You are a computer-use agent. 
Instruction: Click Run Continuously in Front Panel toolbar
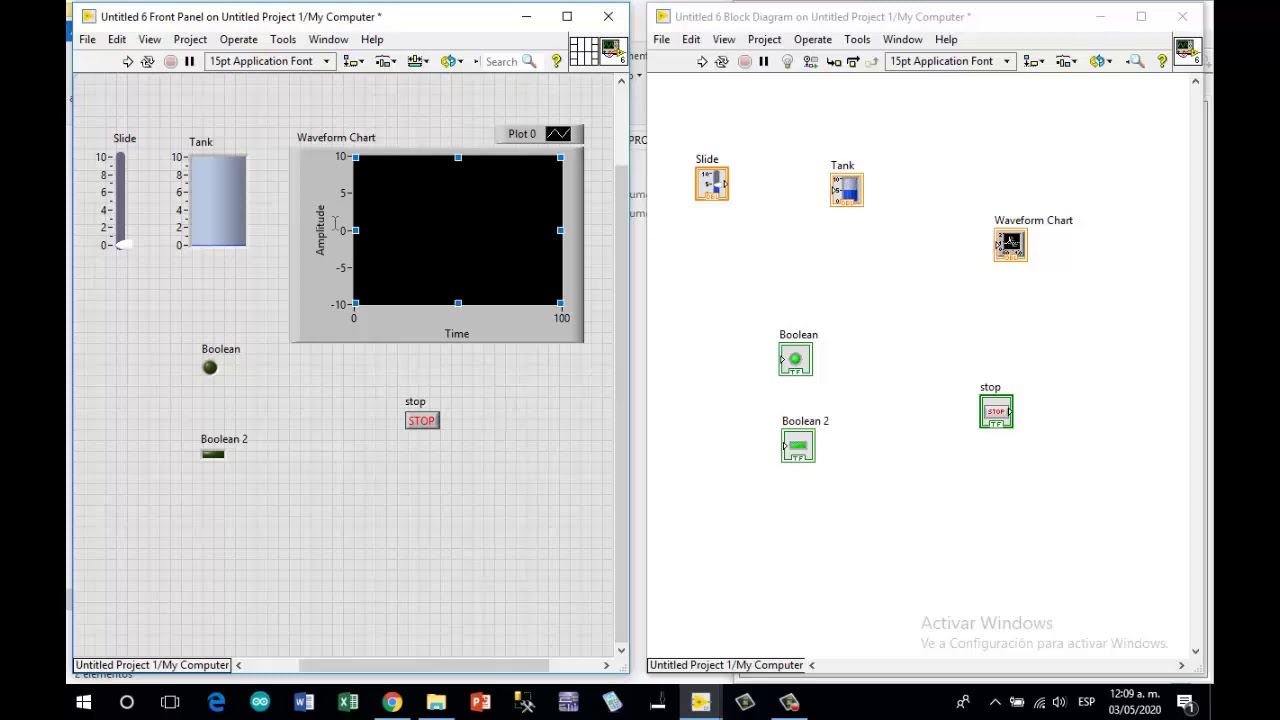pos(147,62)
